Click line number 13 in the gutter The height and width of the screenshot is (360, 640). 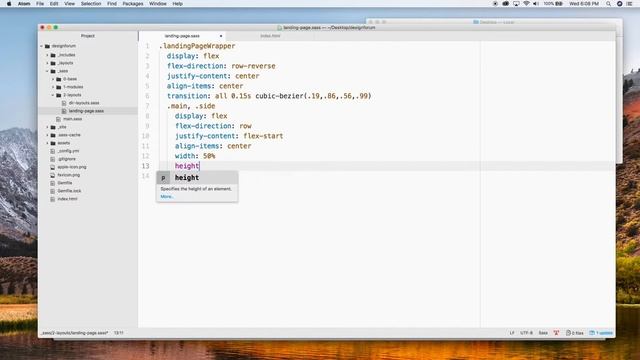pyautogui.click(x=146, y=166)
